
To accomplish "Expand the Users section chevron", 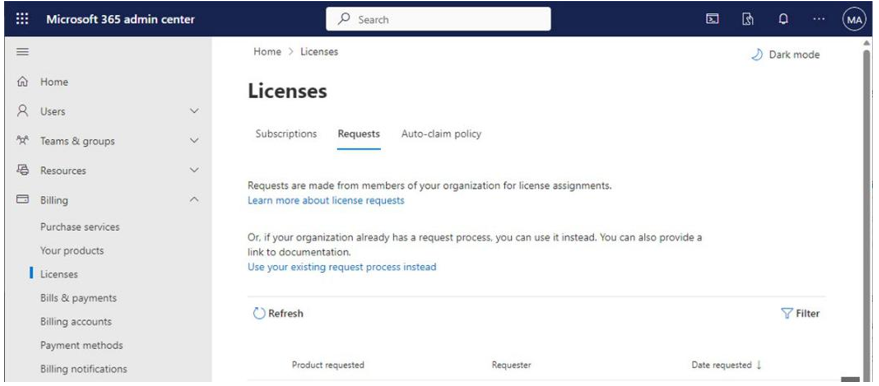I will [195, 111].
